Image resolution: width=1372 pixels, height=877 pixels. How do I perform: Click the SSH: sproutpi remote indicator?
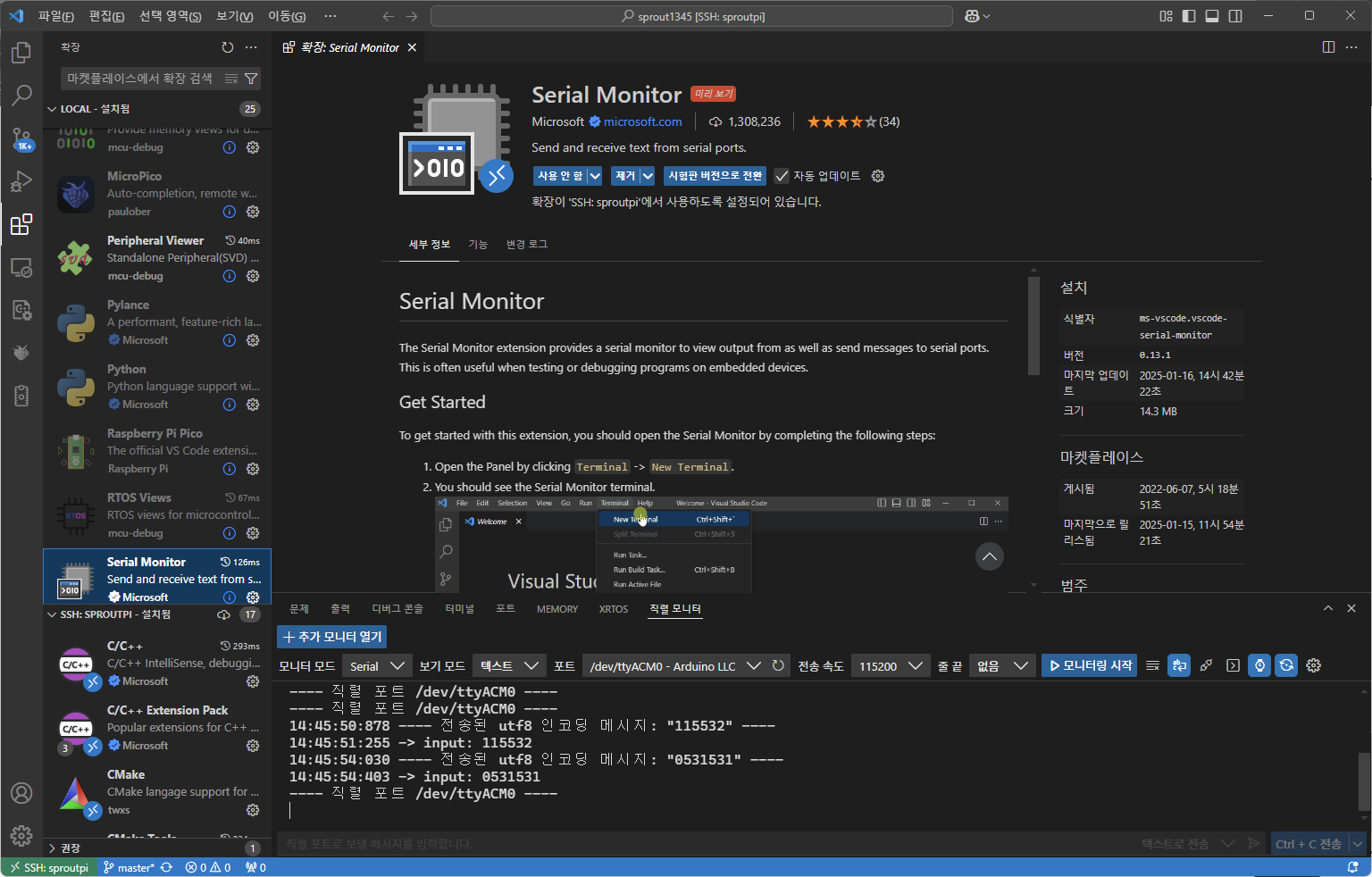(x=49, y=867)
